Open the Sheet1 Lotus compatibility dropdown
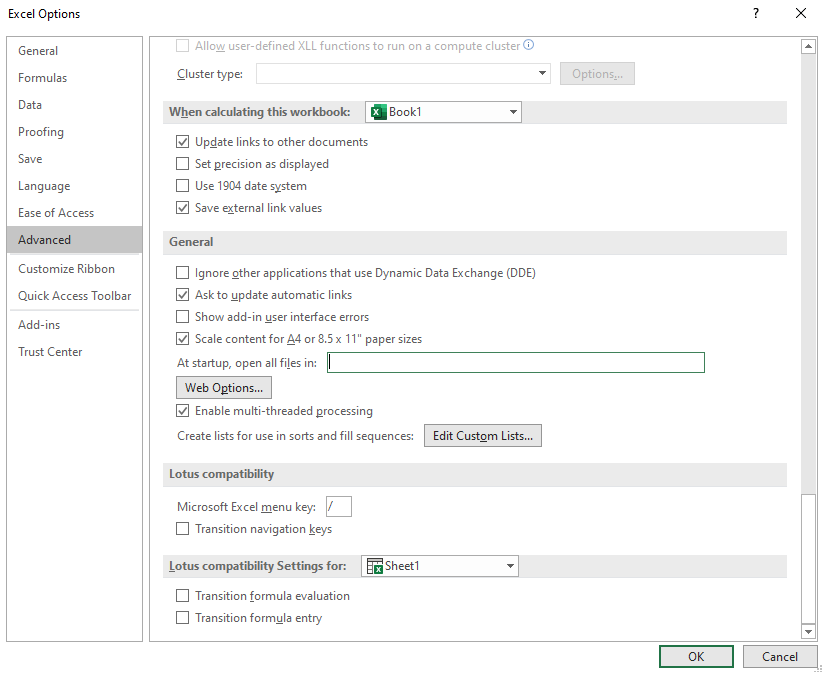Image resolution: width=824 pixels, height=680 pixels. coord(439,566)
